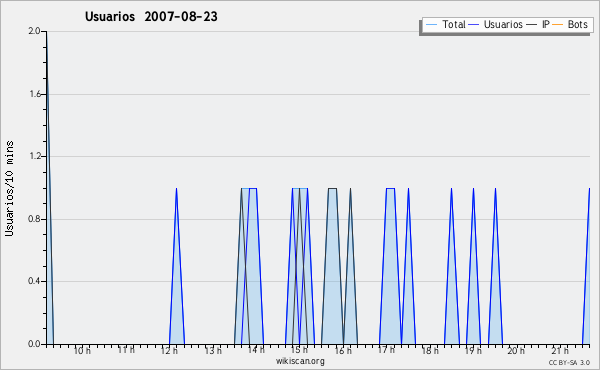Click the chart title date 2007-08-23
This screenshot has width=600, height=370.
coord(181,16)
